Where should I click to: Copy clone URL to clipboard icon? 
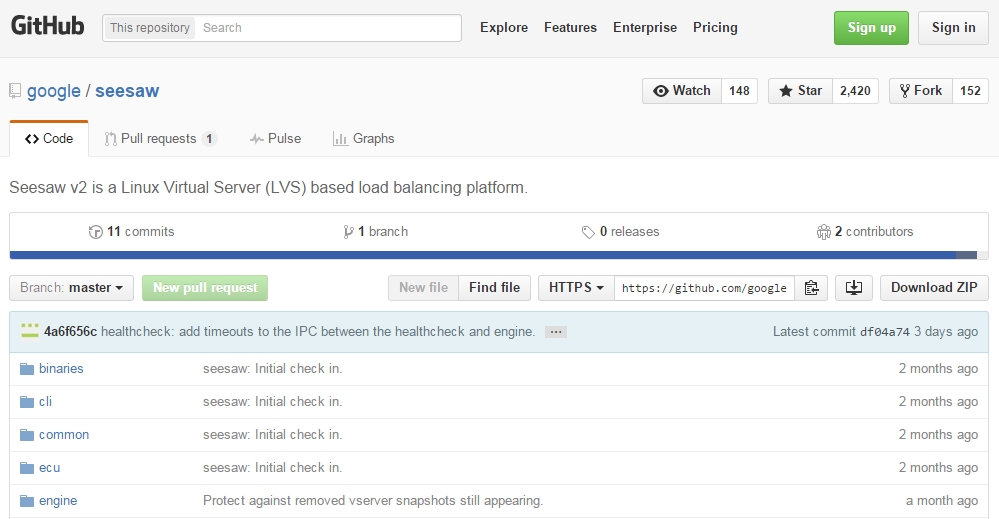tap(811, 288)
